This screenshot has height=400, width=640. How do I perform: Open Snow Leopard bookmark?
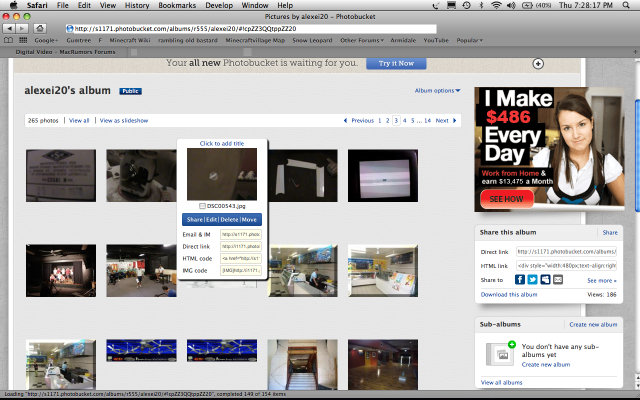pyautogui.click(x=312, y=40)
